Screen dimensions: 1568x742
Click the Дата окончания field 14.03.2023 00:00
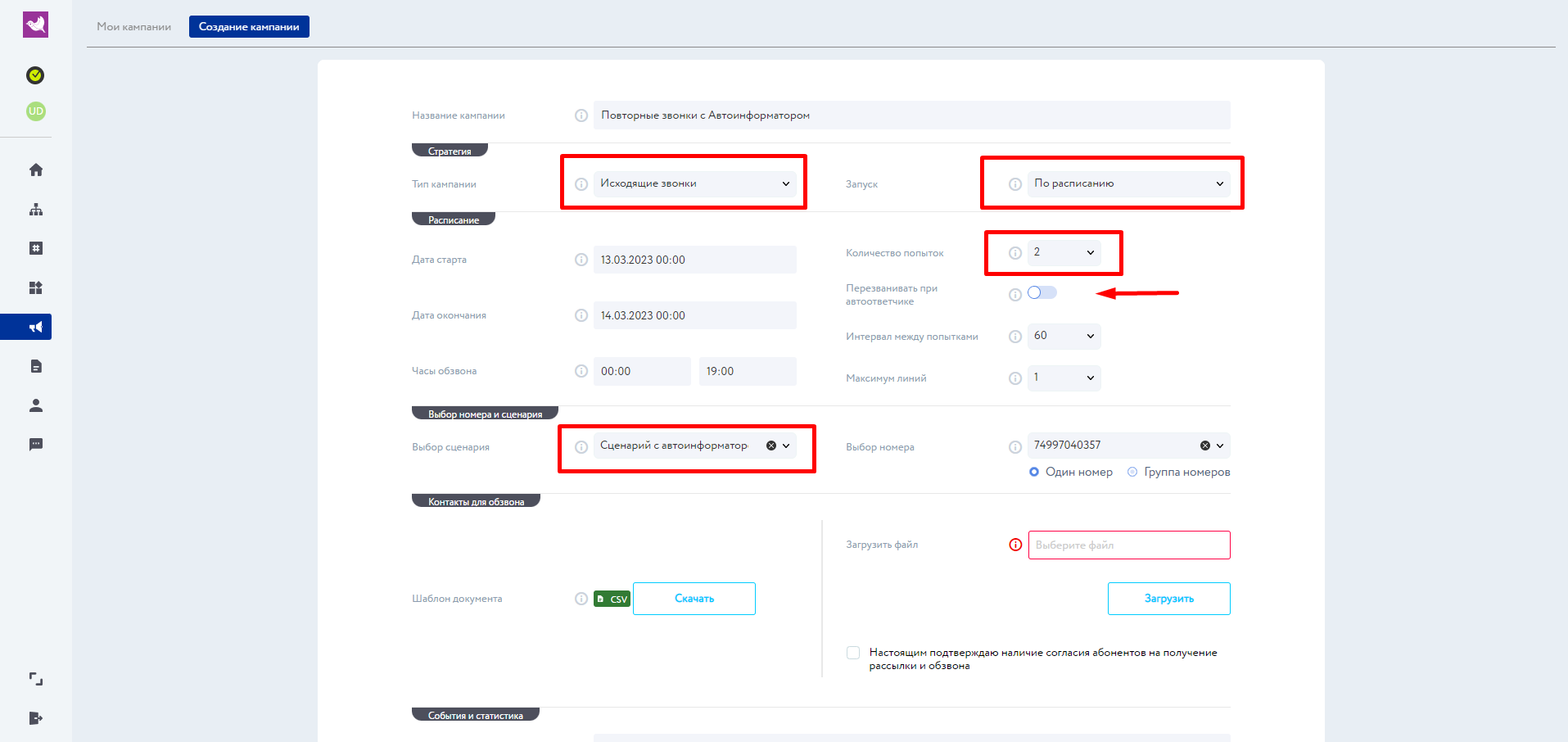[695, 315]
